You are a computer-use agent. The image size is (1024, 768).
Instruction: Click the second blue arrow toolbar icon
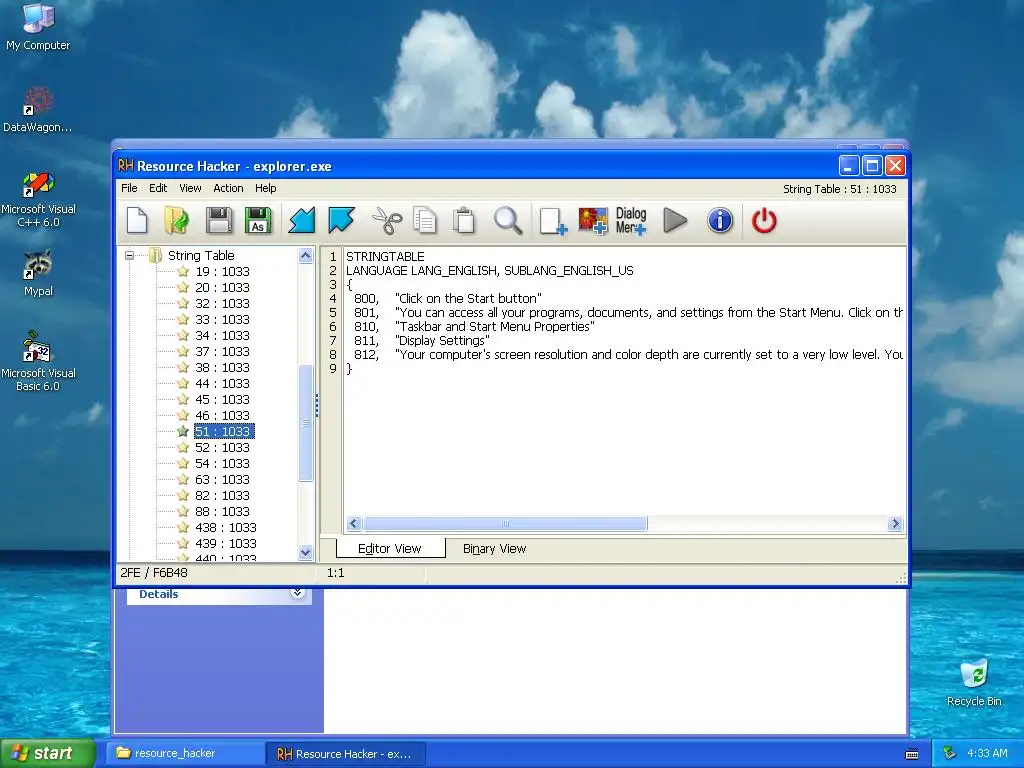341,220
